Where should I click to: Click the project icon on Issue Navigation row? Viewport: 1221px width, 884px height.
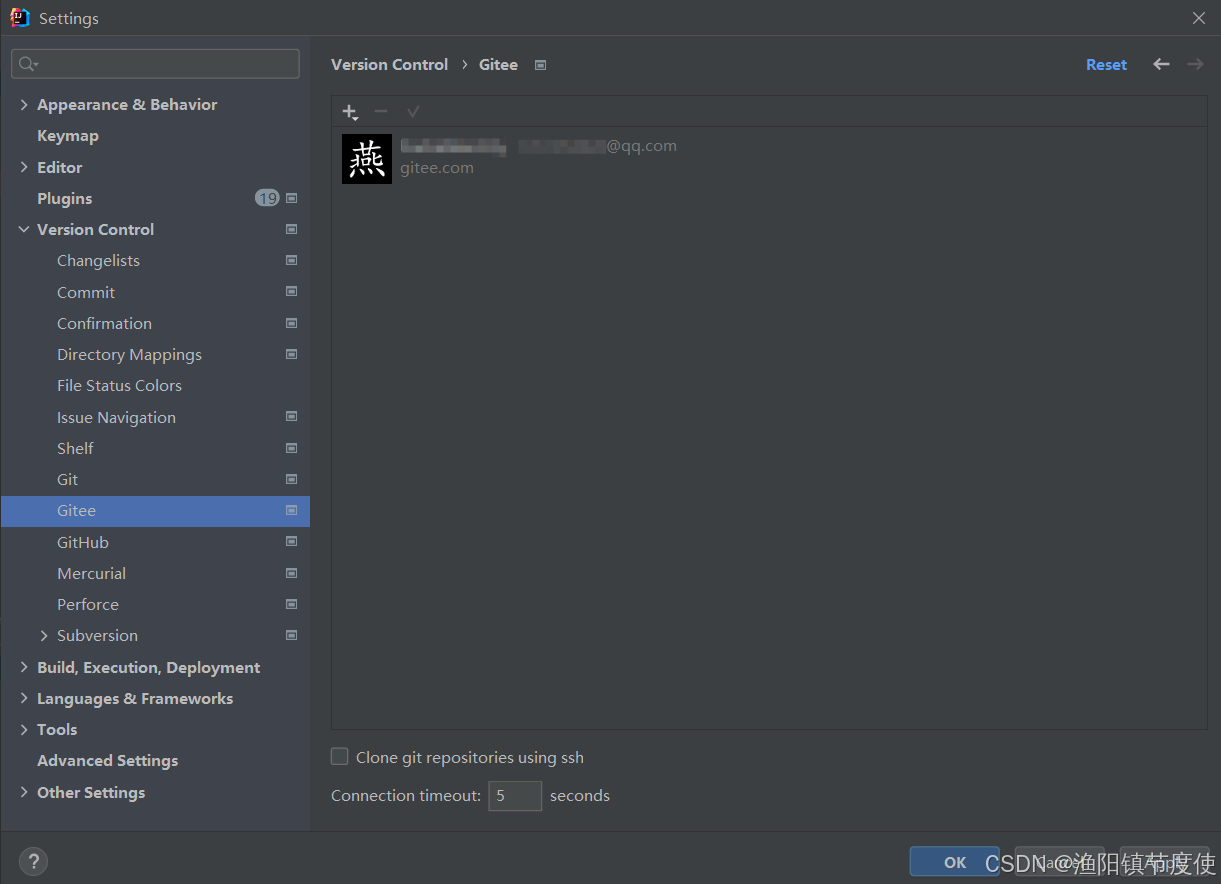(x=291, y=416)
